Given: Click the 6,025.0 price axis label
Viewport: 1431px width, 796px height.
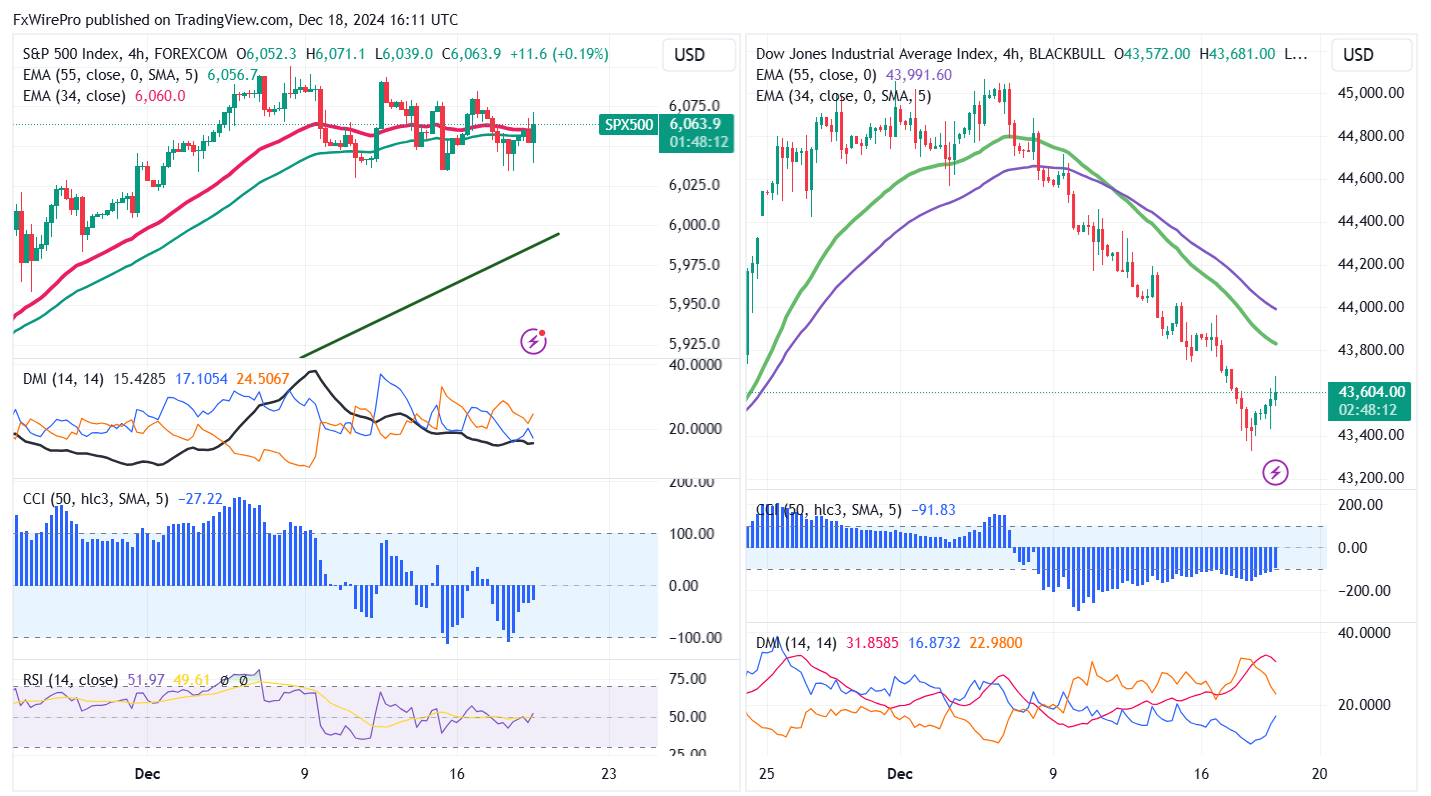Looking at the screenshot, I should (x=695, y=185).
